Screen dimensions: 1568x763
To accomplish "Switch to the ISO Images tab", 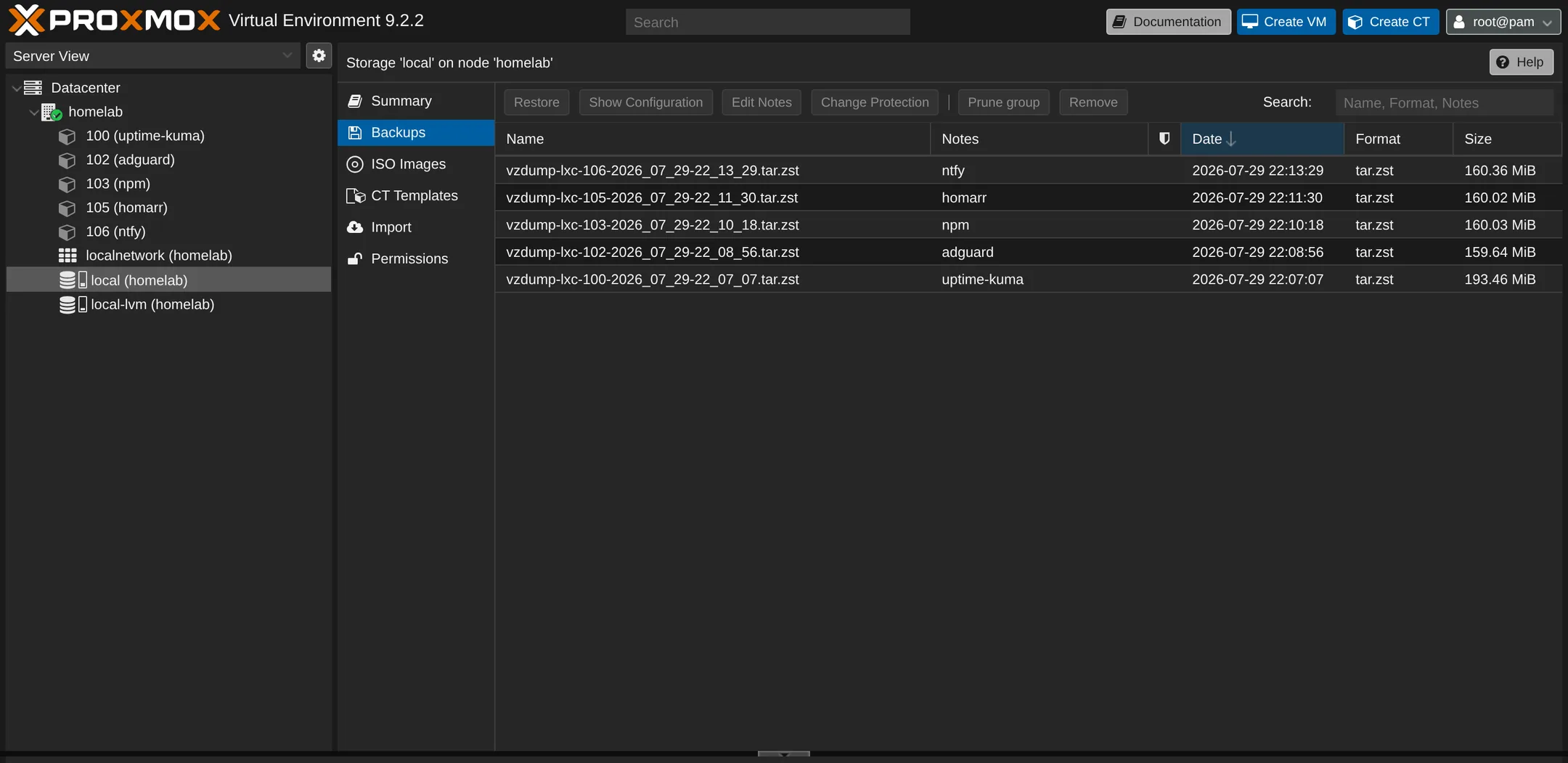I will [416, 164].
